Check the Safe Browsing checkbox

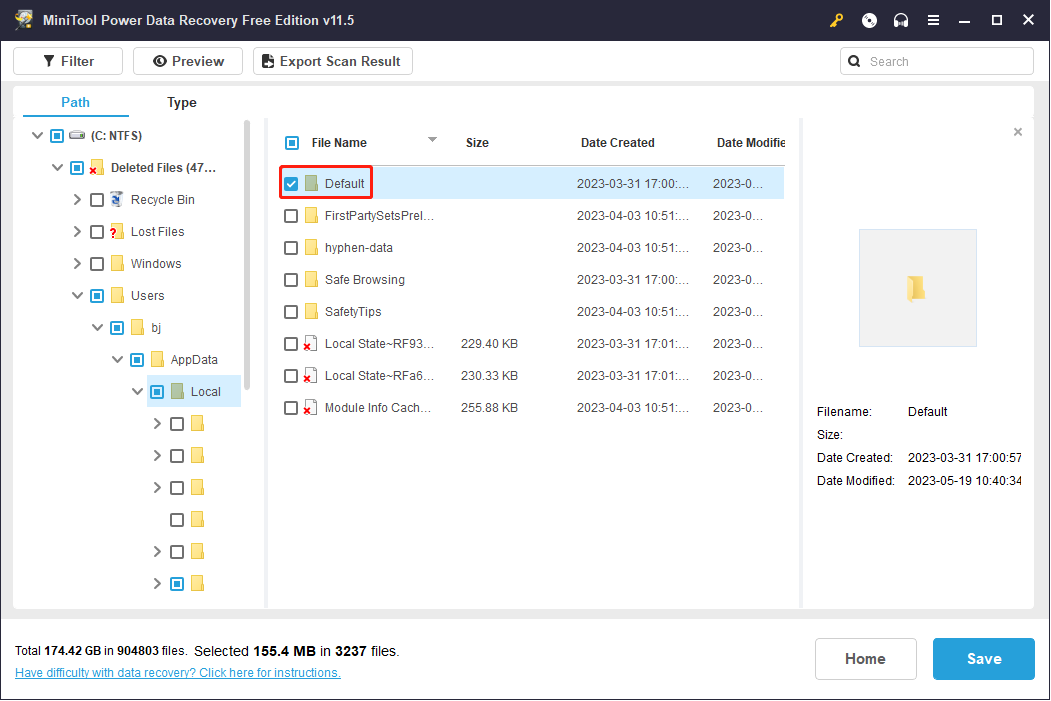pyautogui.click(x=291, y=279)
